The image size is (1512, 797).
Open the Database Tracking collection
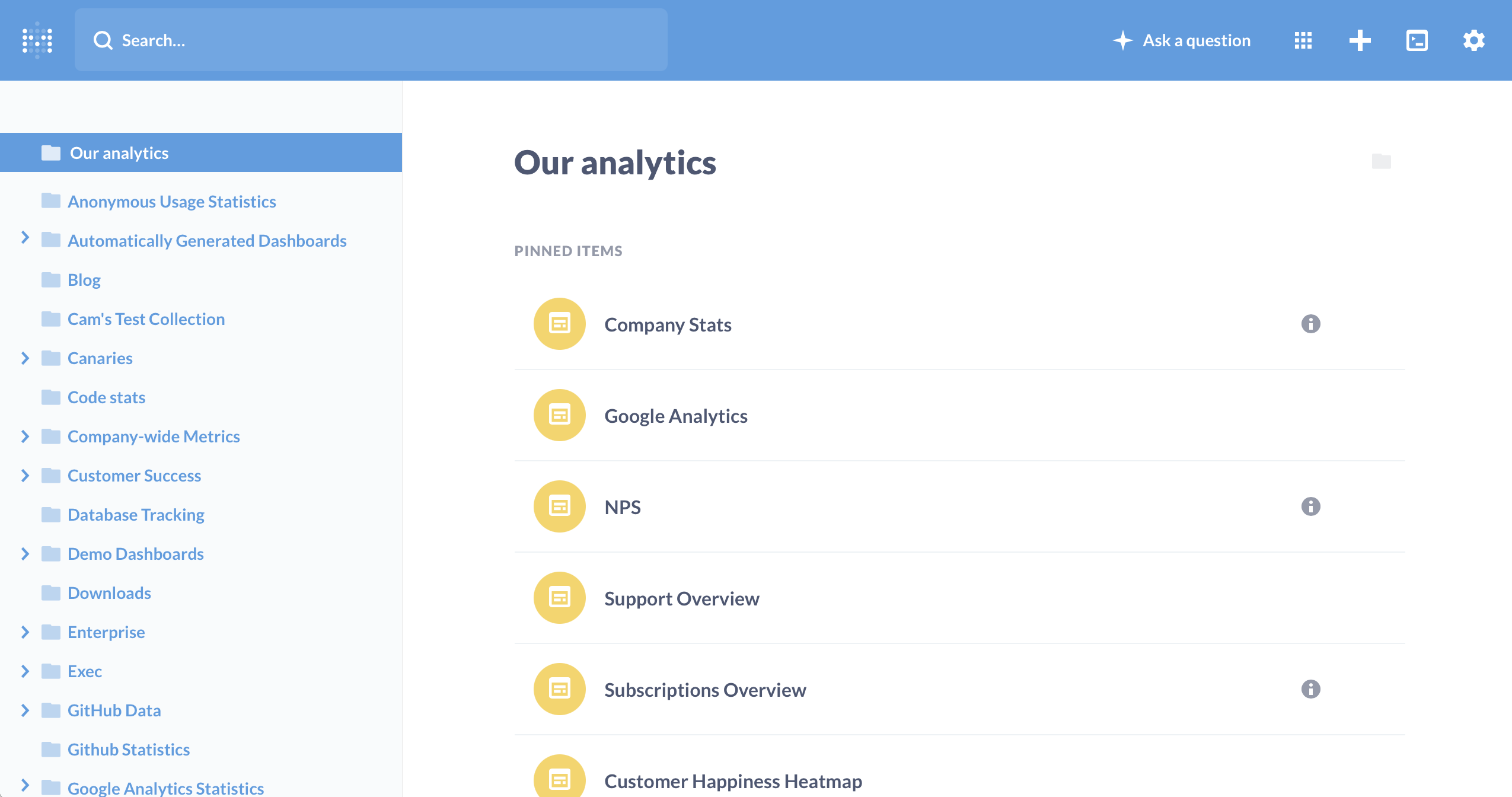pos(136,515)
